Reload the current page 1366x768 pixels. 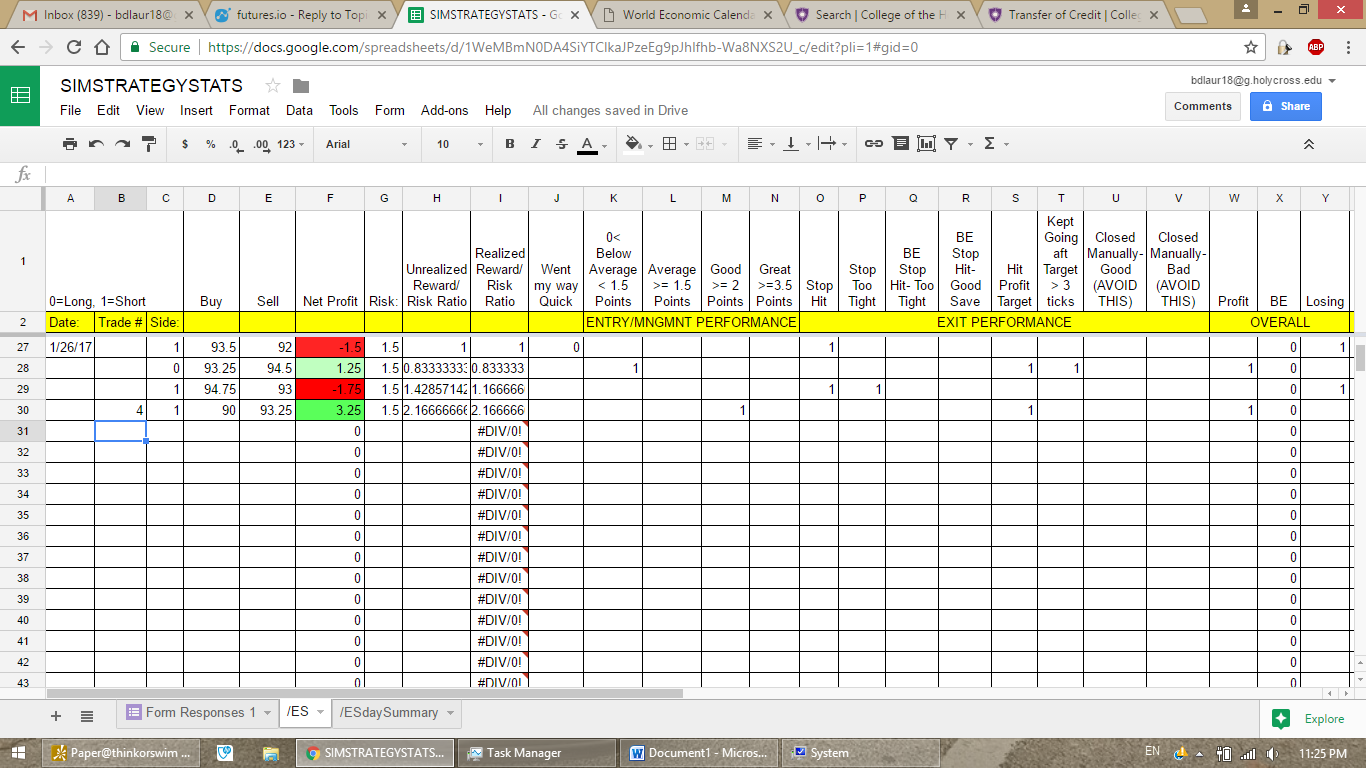73,47
